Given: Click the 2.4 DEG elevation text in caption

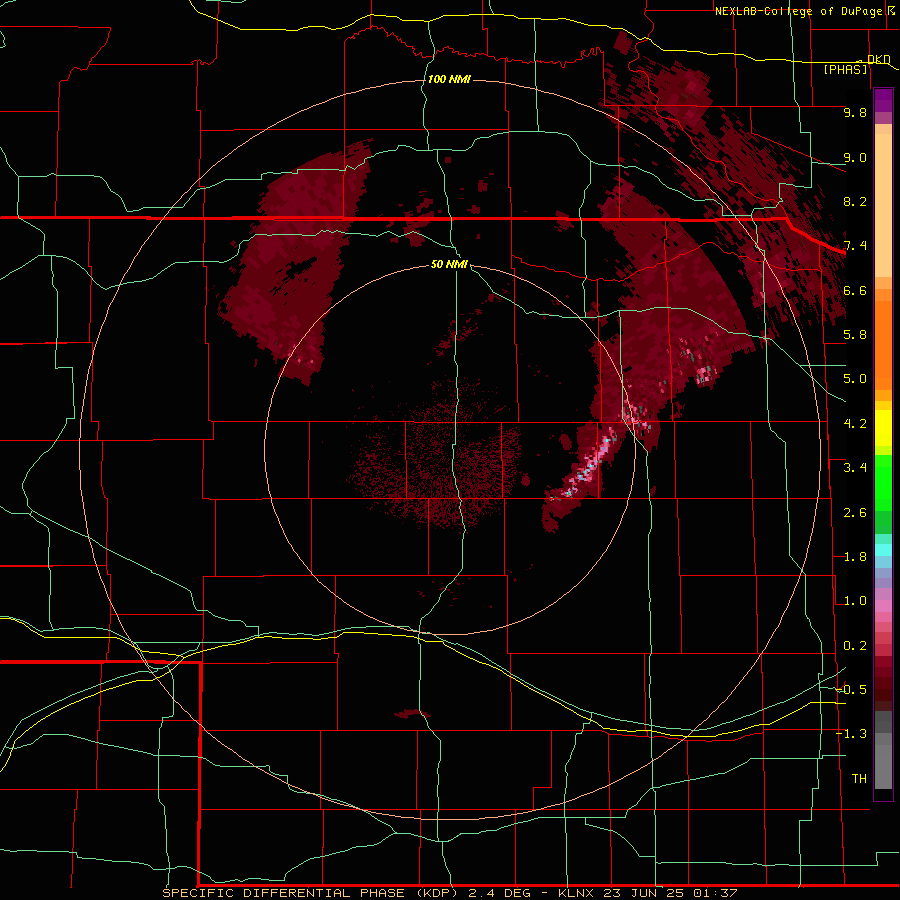Looking at the screenshot, I should point(498,893).
